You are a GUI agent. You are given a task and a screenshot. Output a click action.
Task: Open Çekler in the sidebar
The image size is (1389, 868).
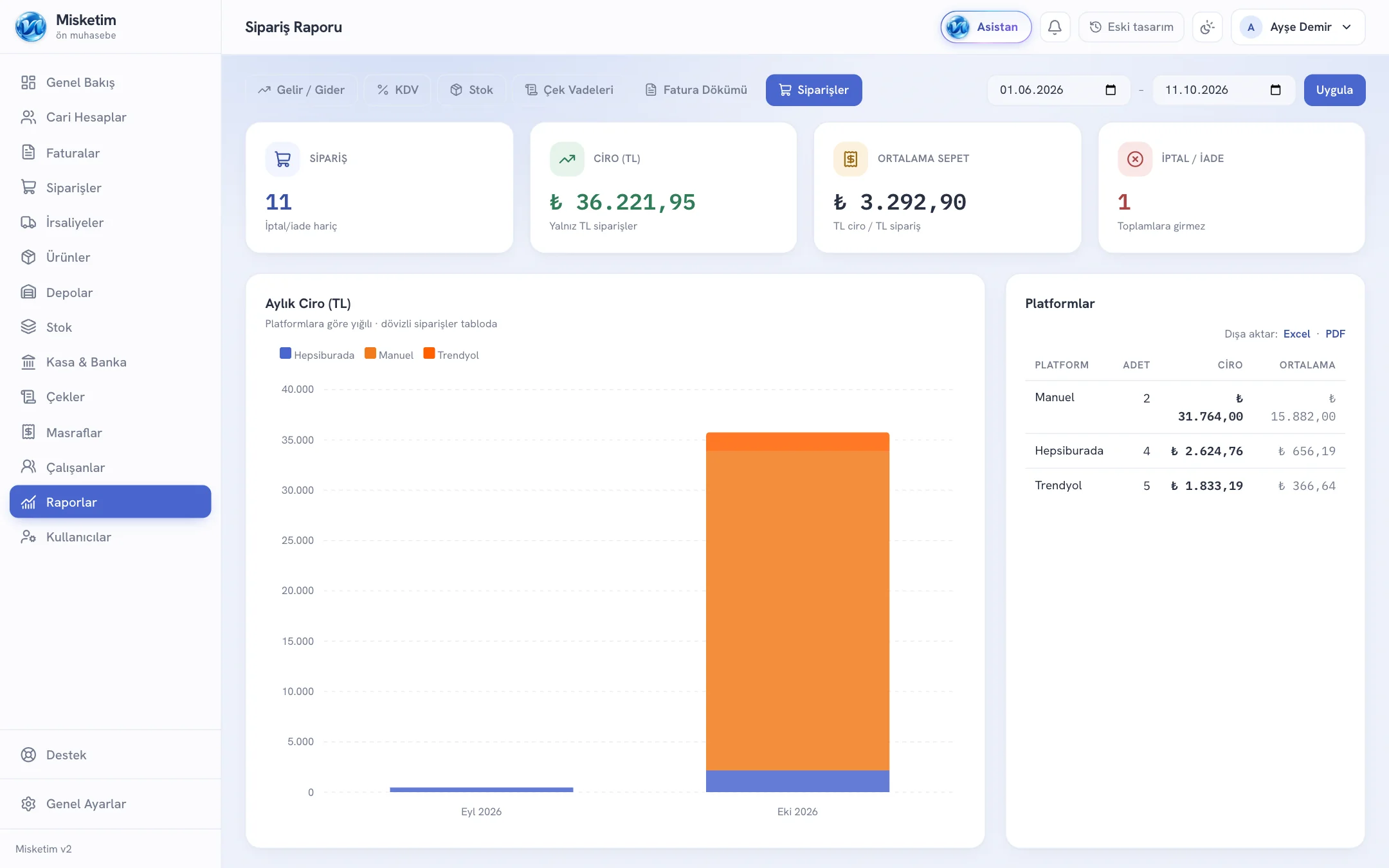(110, 397)
